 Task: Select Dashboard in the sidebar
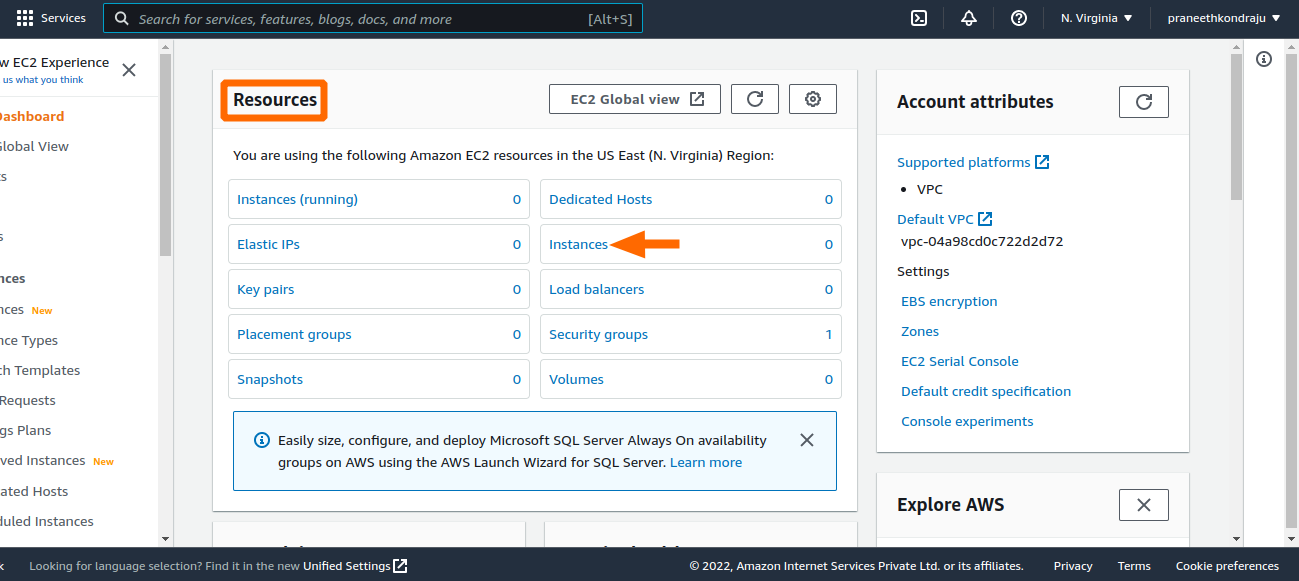pos(32,116)
